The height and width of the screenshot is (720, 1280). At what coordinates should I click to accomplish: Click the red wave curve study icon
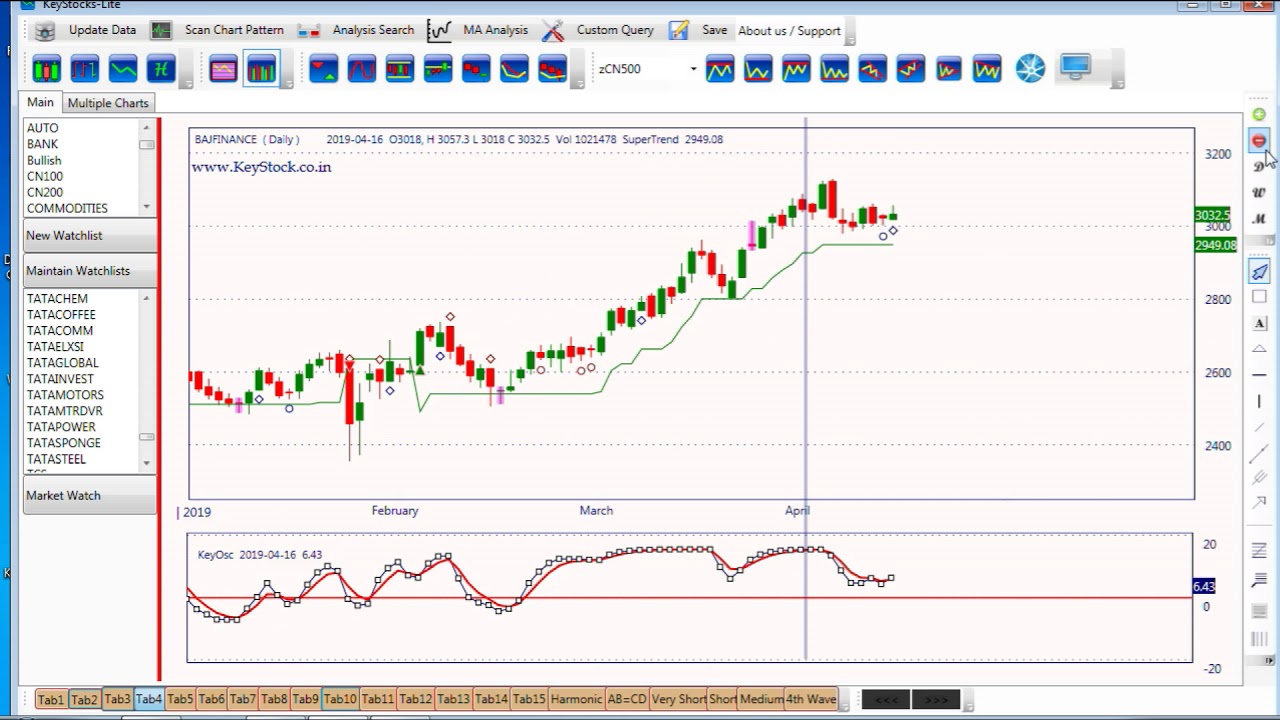(361, 69)
